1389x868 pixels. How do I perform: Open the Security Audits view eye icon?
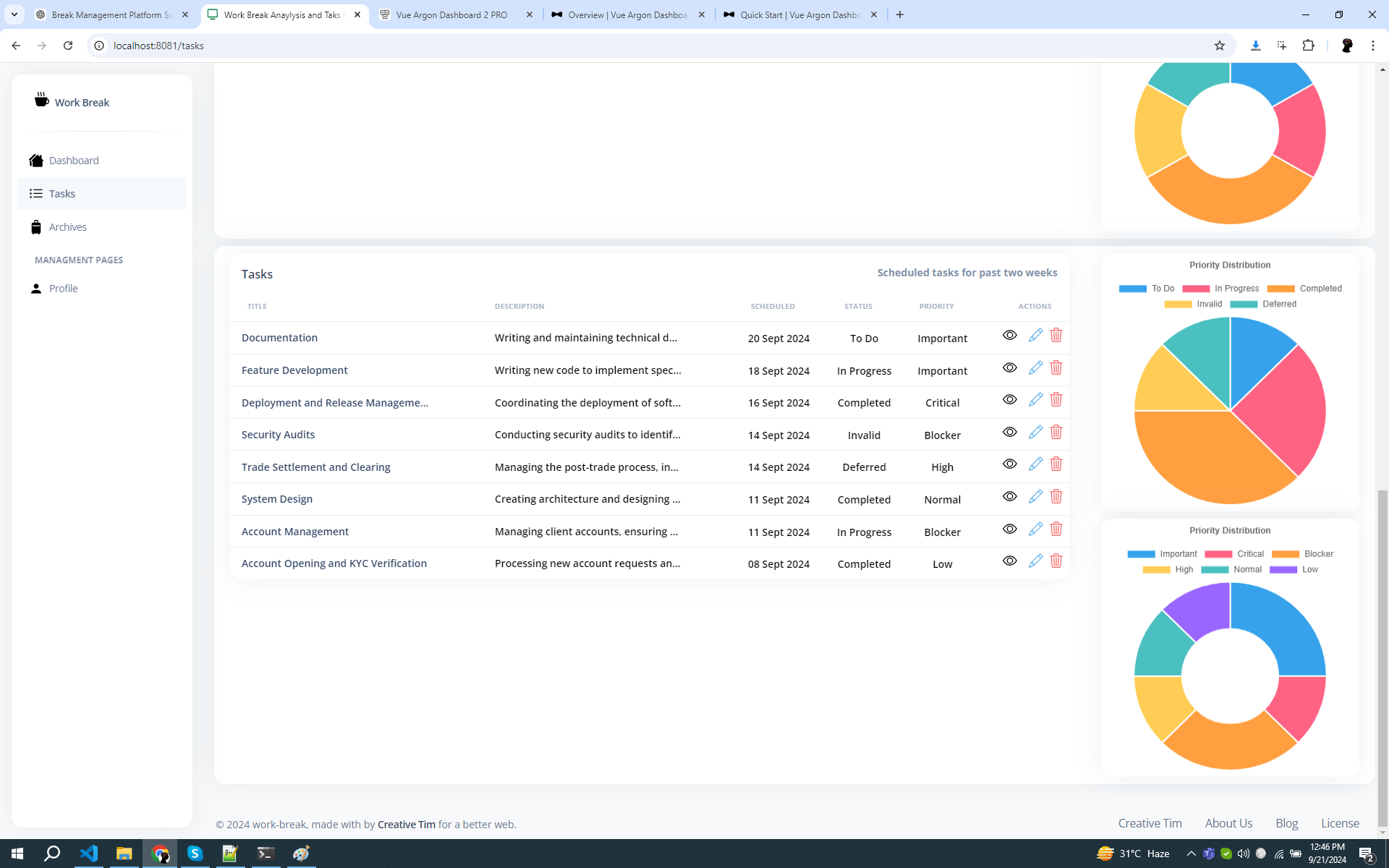tap(1010, 433)
